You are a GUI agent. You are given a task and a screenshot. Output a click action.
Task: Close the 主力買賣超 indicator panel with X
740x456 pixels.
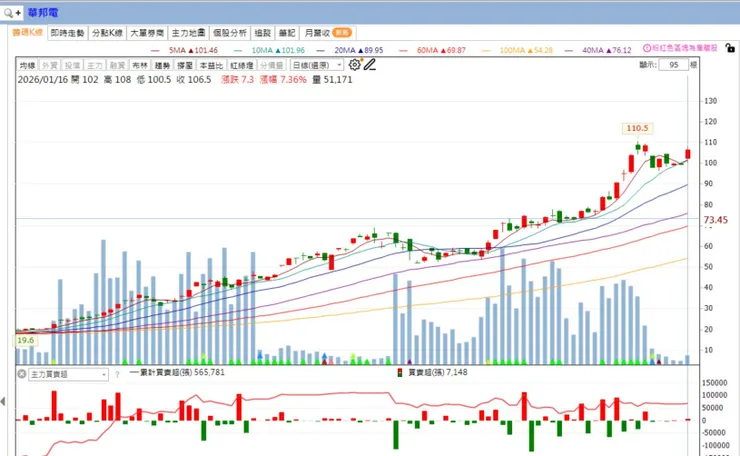[22, 374]
